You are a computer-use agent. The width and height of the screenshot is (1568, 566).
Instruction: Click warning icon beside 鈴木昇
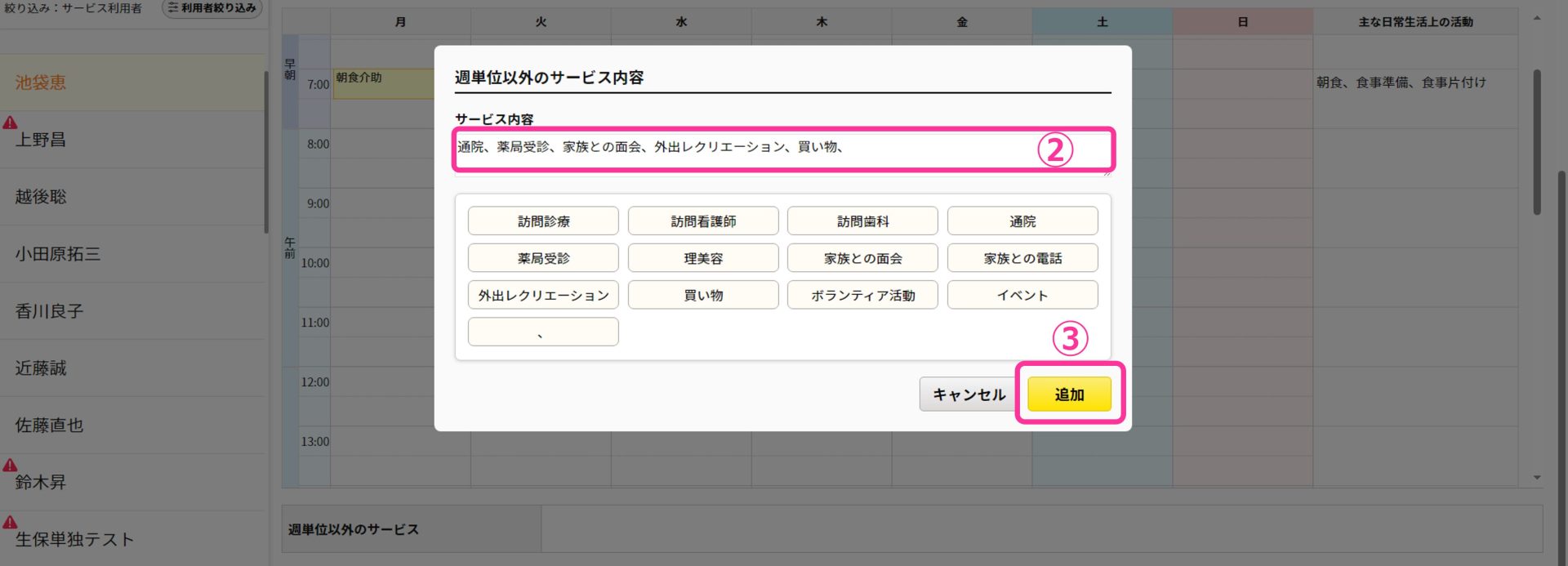tap(10, 465)
